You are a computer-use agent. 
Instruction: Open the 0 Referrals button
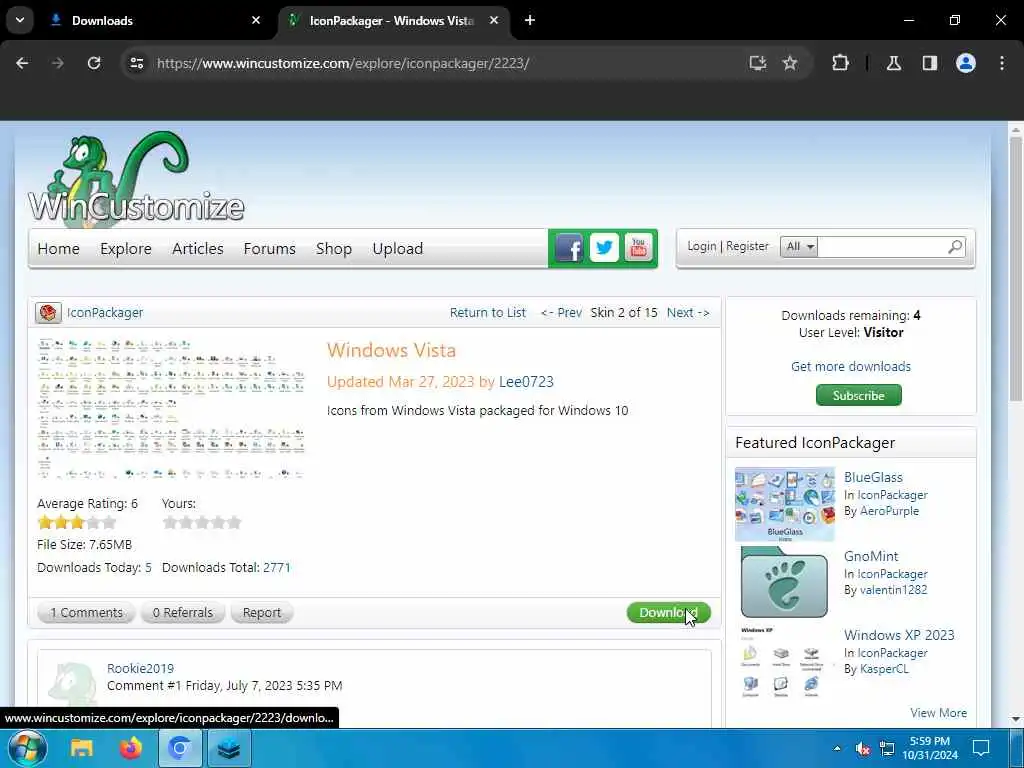(183, 613)
